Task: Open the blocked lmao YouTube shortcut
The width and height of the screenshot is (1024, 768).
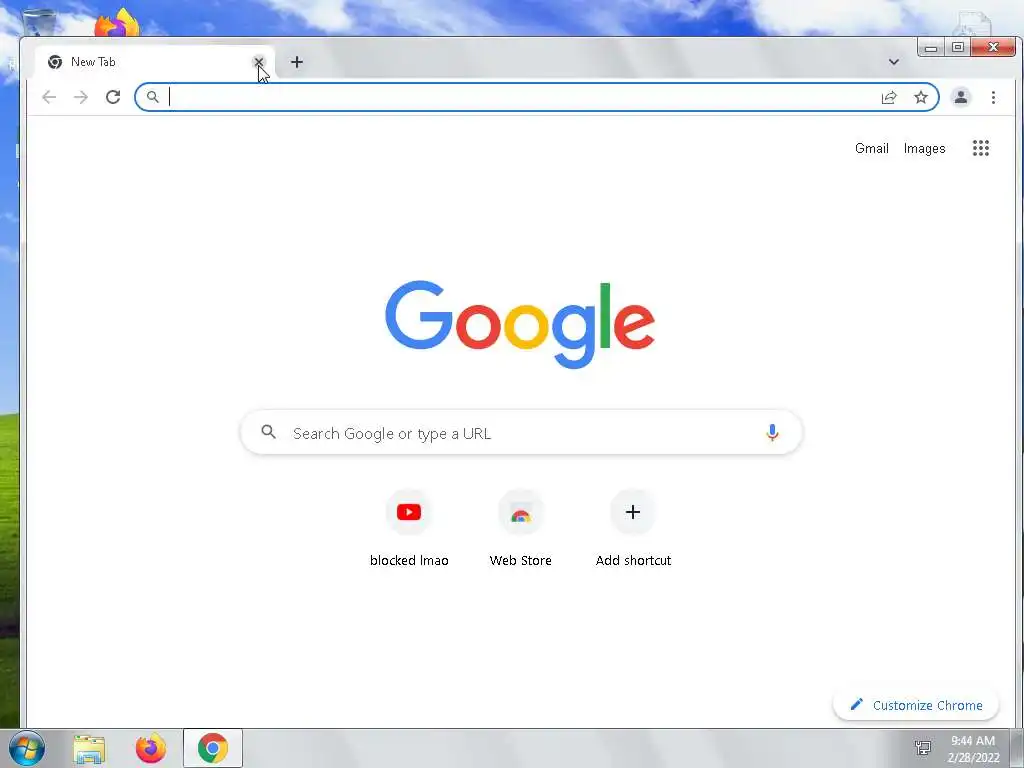Action: [409, 529]
